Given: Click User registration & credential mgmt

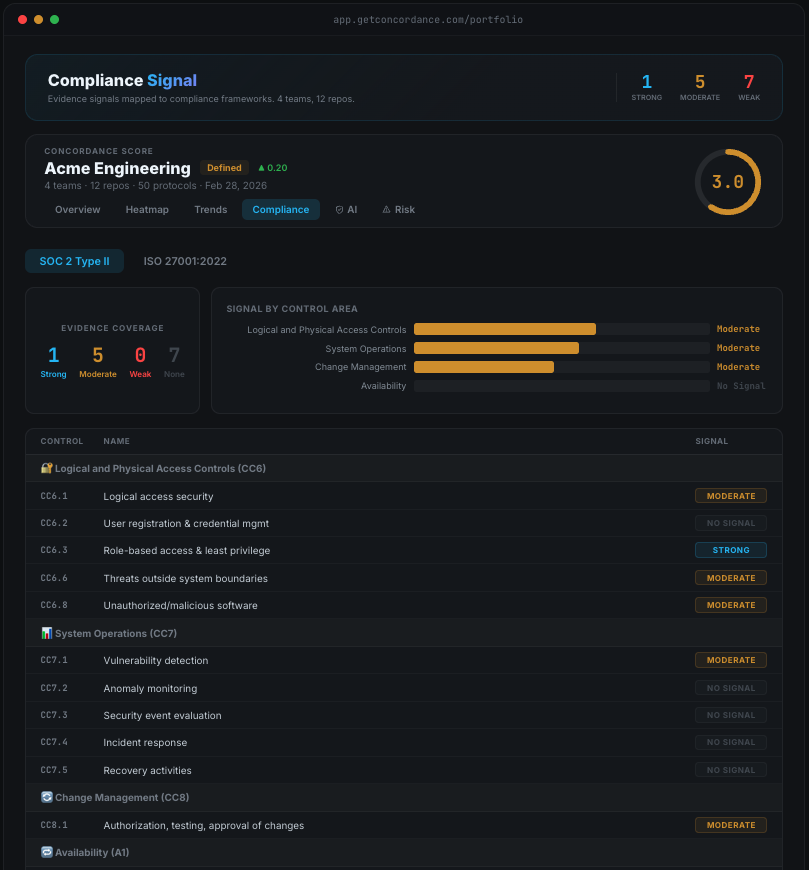Looking at the screenshot, I should (x=186, y=523).
